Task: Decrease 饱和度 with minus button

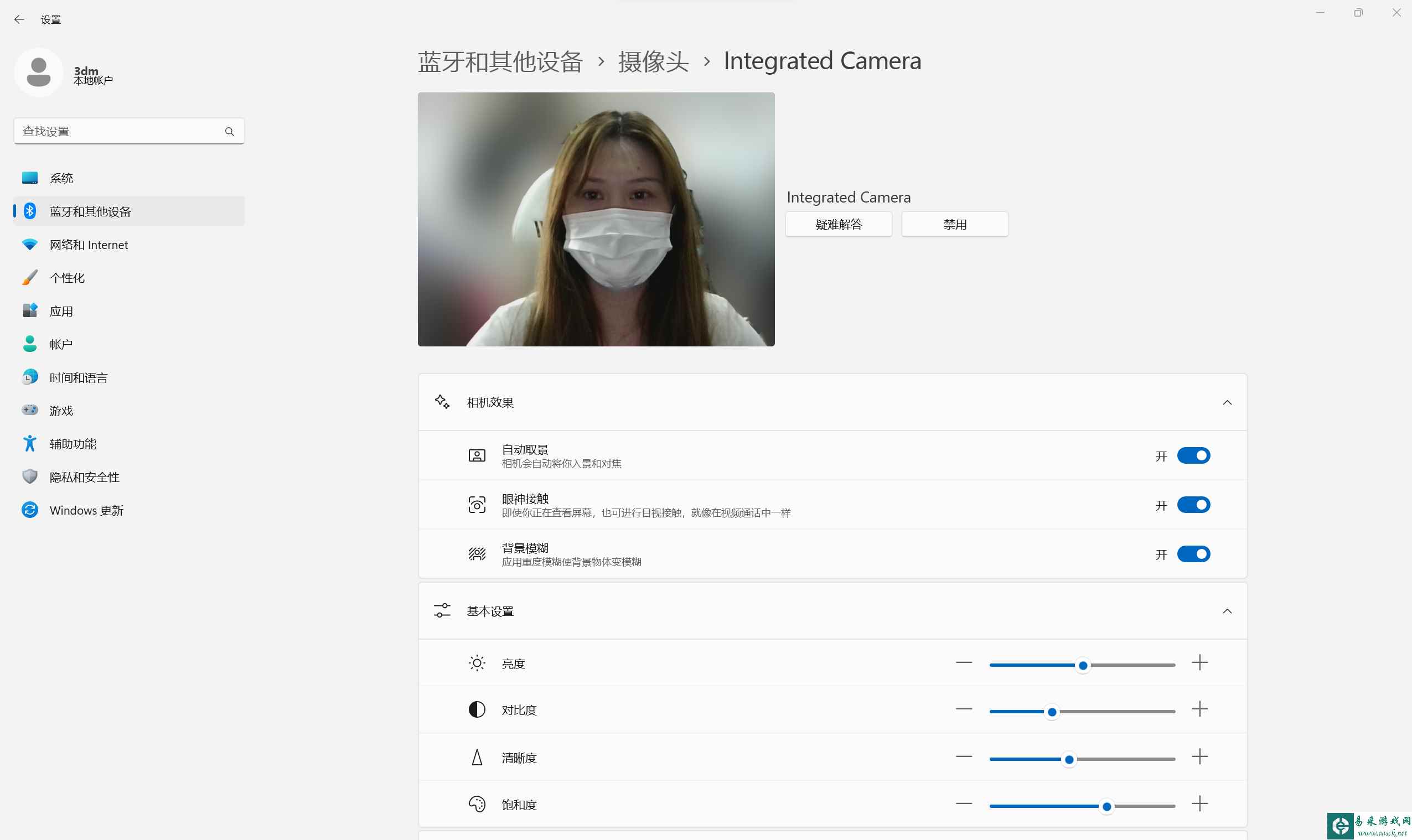Action: pos(963,803)
